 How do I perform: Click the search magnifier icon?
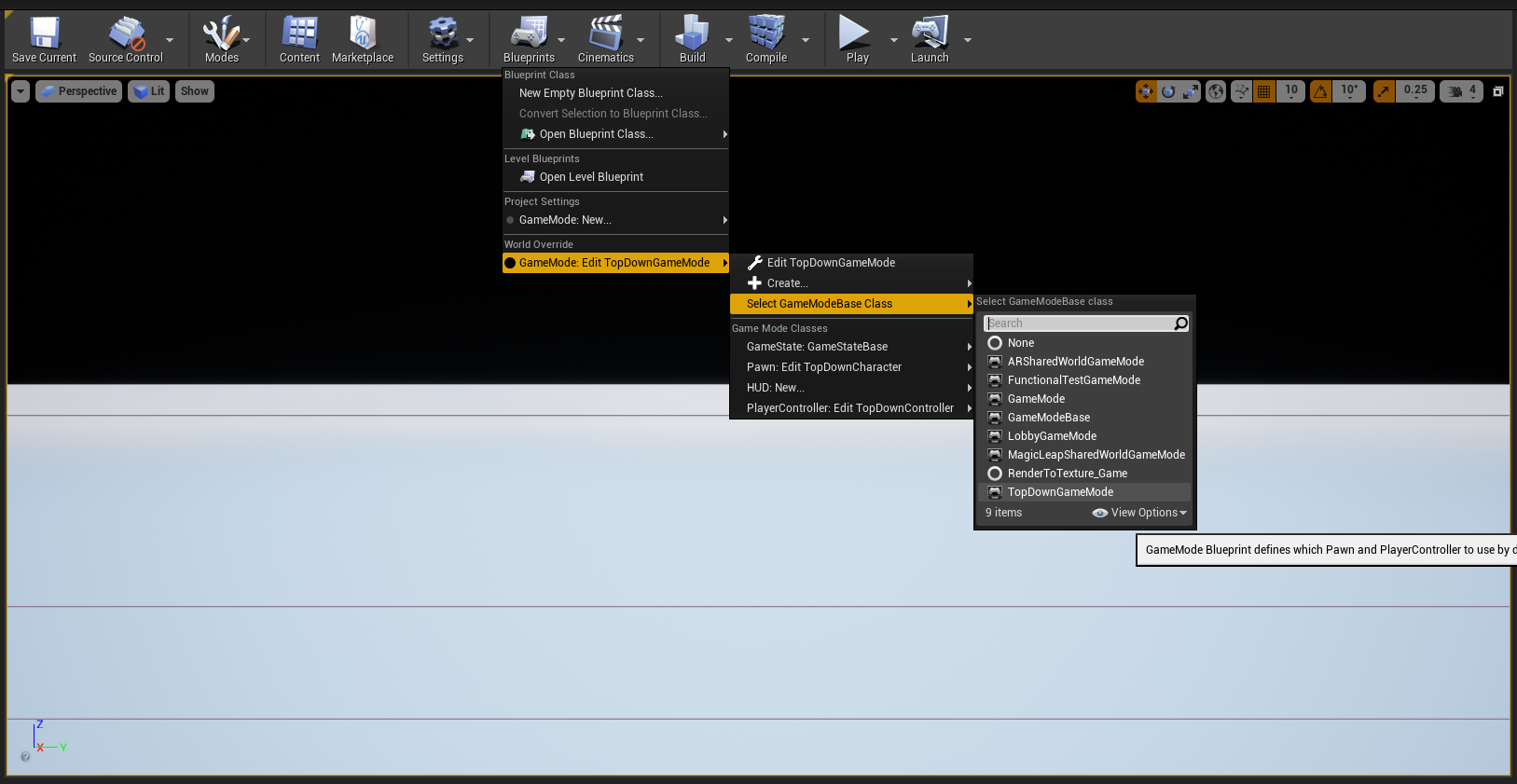[x=1181, y=323]
